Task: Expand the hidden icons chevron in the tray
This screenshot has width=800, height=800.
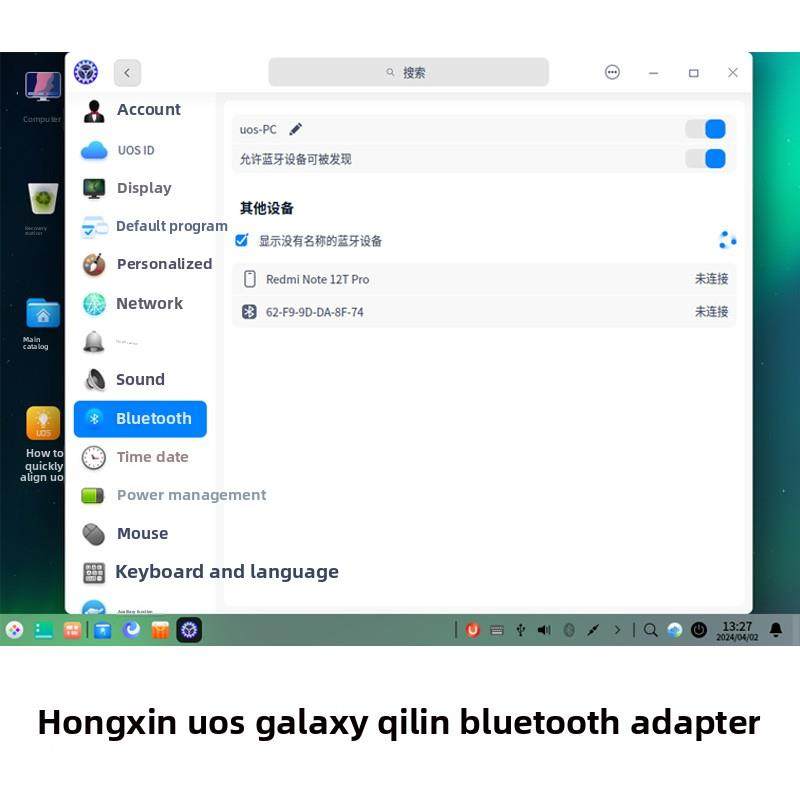Action: click(x=615, y=630)
